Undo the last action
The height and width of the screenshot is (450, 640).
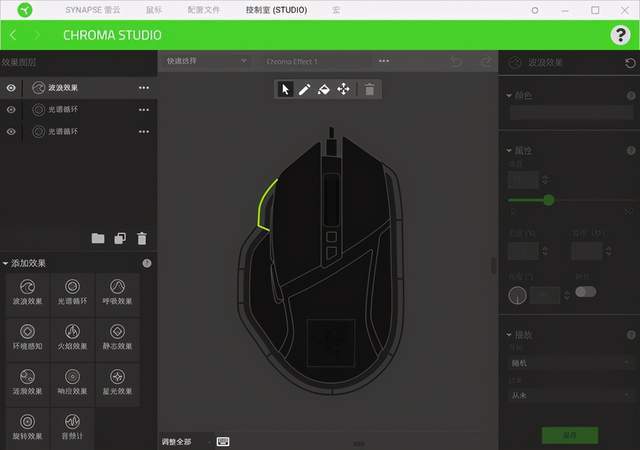click(x=456, y=62)
